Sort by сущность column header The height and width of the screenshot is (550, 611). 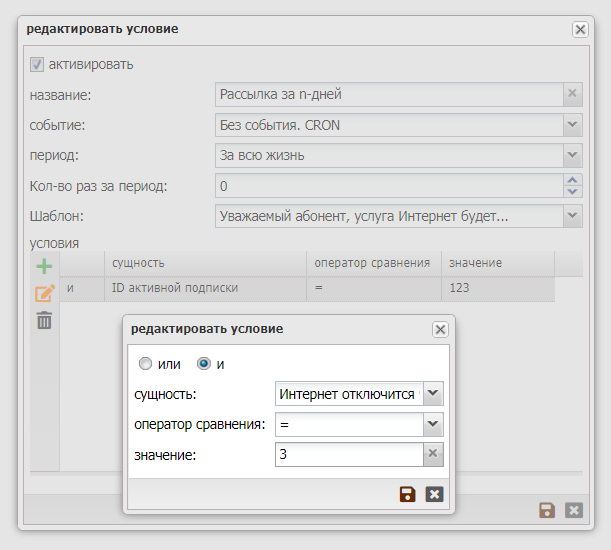click(x=204, y=263)
